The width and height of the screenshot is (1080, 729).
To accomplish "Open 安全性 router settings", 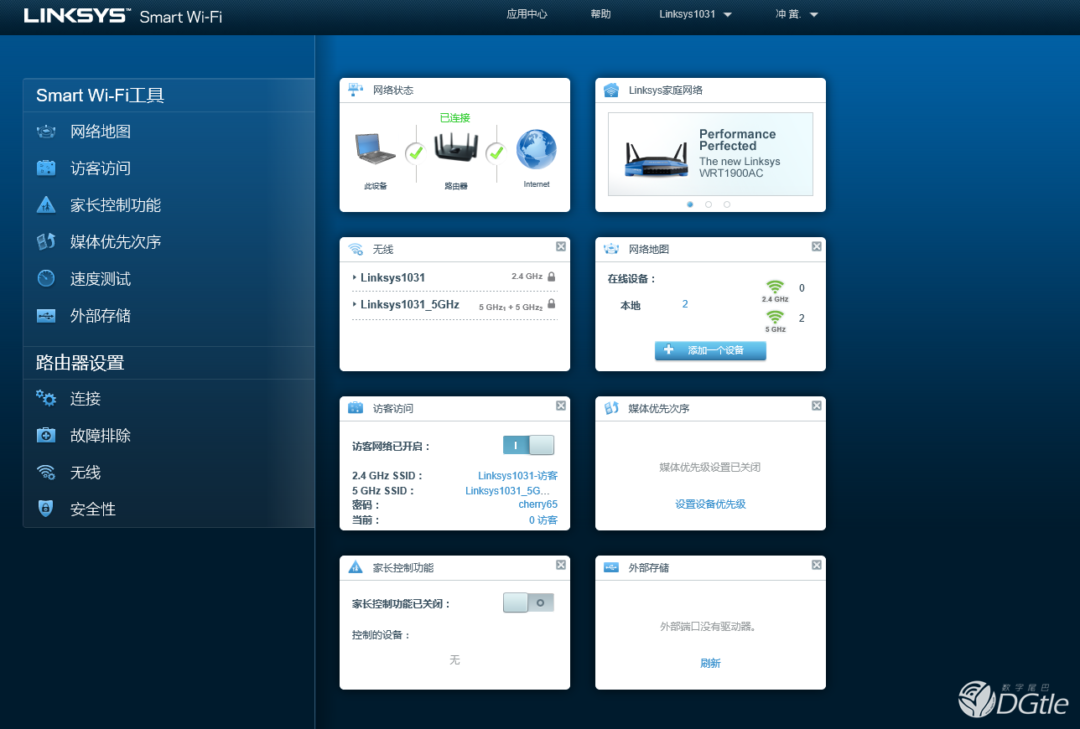I will point(93,509).
